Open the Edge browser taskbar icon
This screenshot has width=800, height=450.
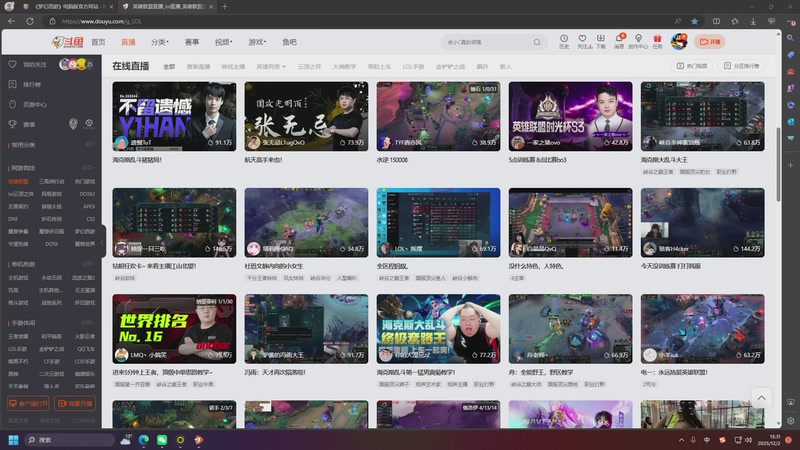(144, 440)
